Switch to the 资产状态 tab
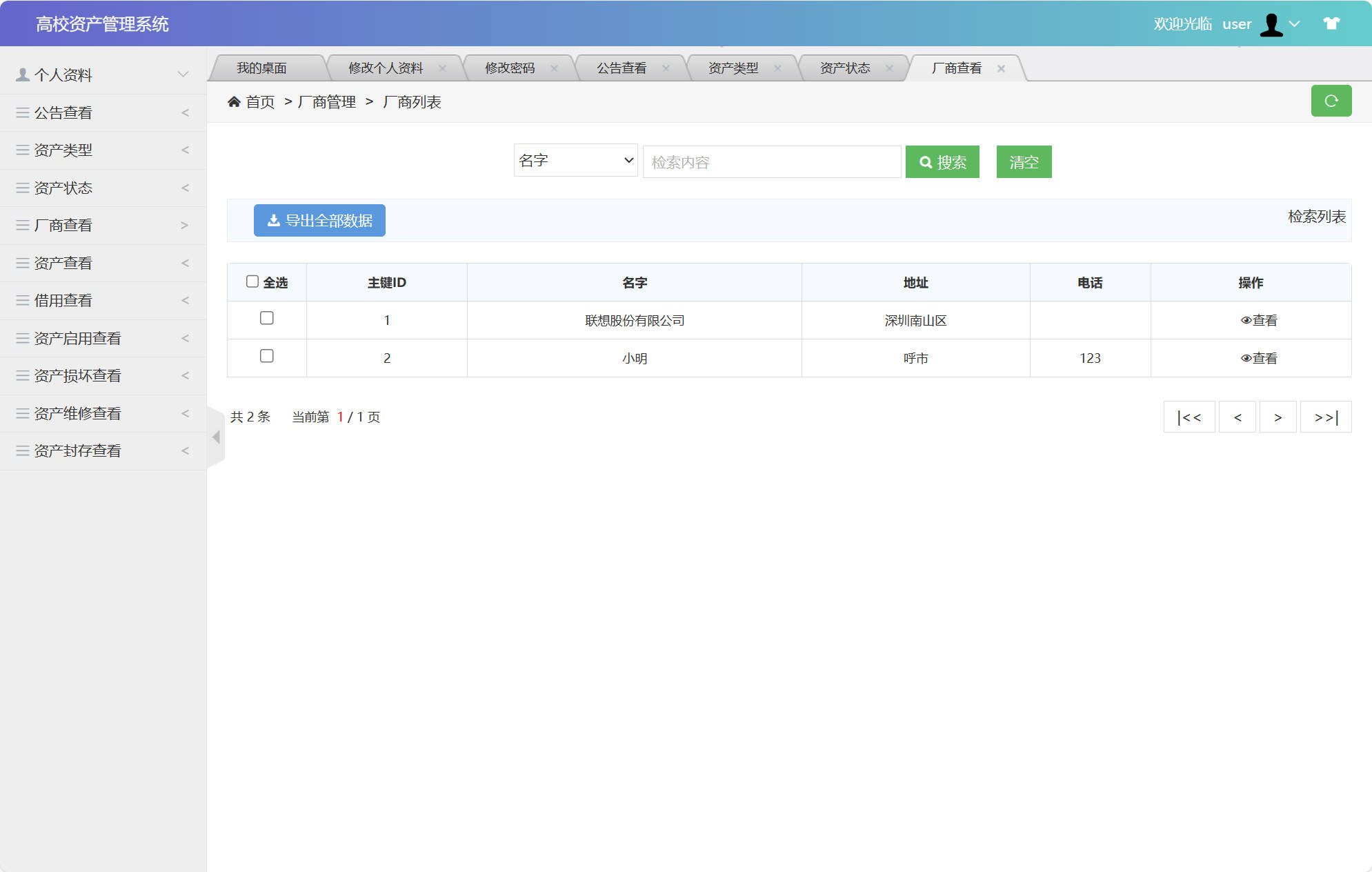The height and width of the screenshot is (872, 1372). coord(844,68)
